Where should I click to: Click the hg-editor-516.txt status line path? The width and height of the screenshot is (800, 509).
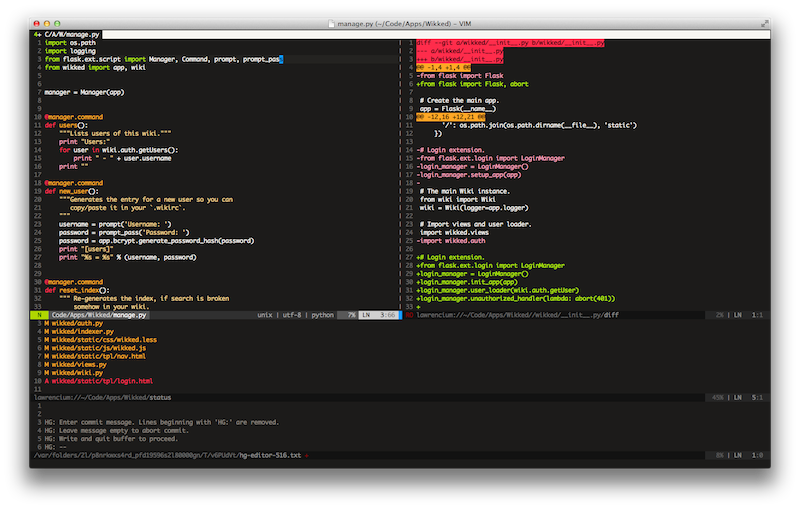(x=167, y=455)
